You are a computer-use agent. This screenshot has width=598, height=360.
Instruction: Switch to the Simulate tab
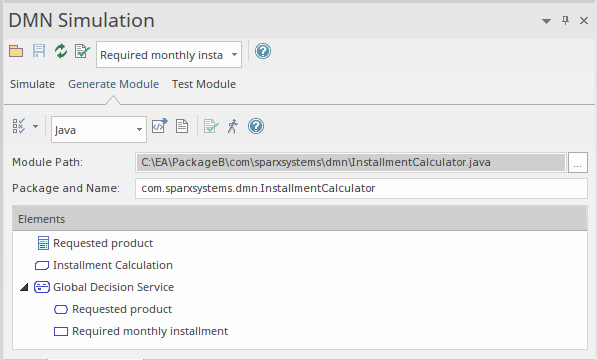point(32,84)
